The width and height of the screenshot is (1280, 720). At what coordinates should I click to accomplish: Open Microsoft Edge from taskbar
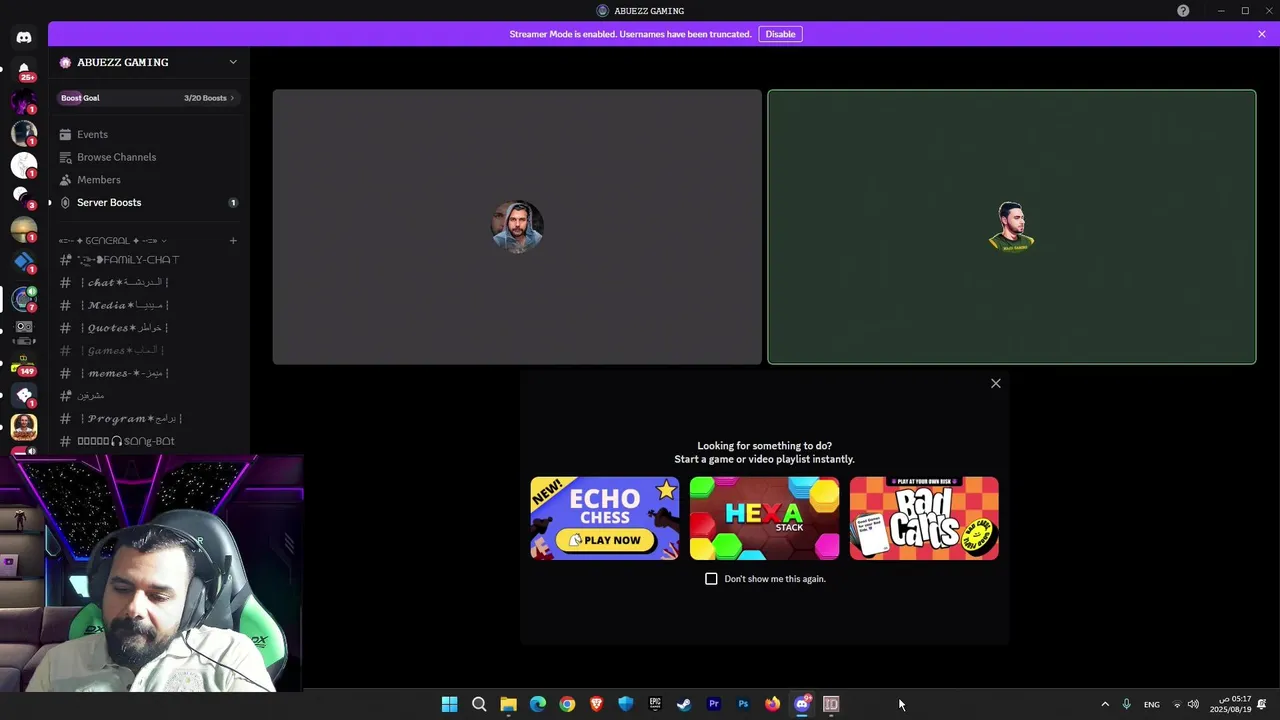click(x=538, y=704)
